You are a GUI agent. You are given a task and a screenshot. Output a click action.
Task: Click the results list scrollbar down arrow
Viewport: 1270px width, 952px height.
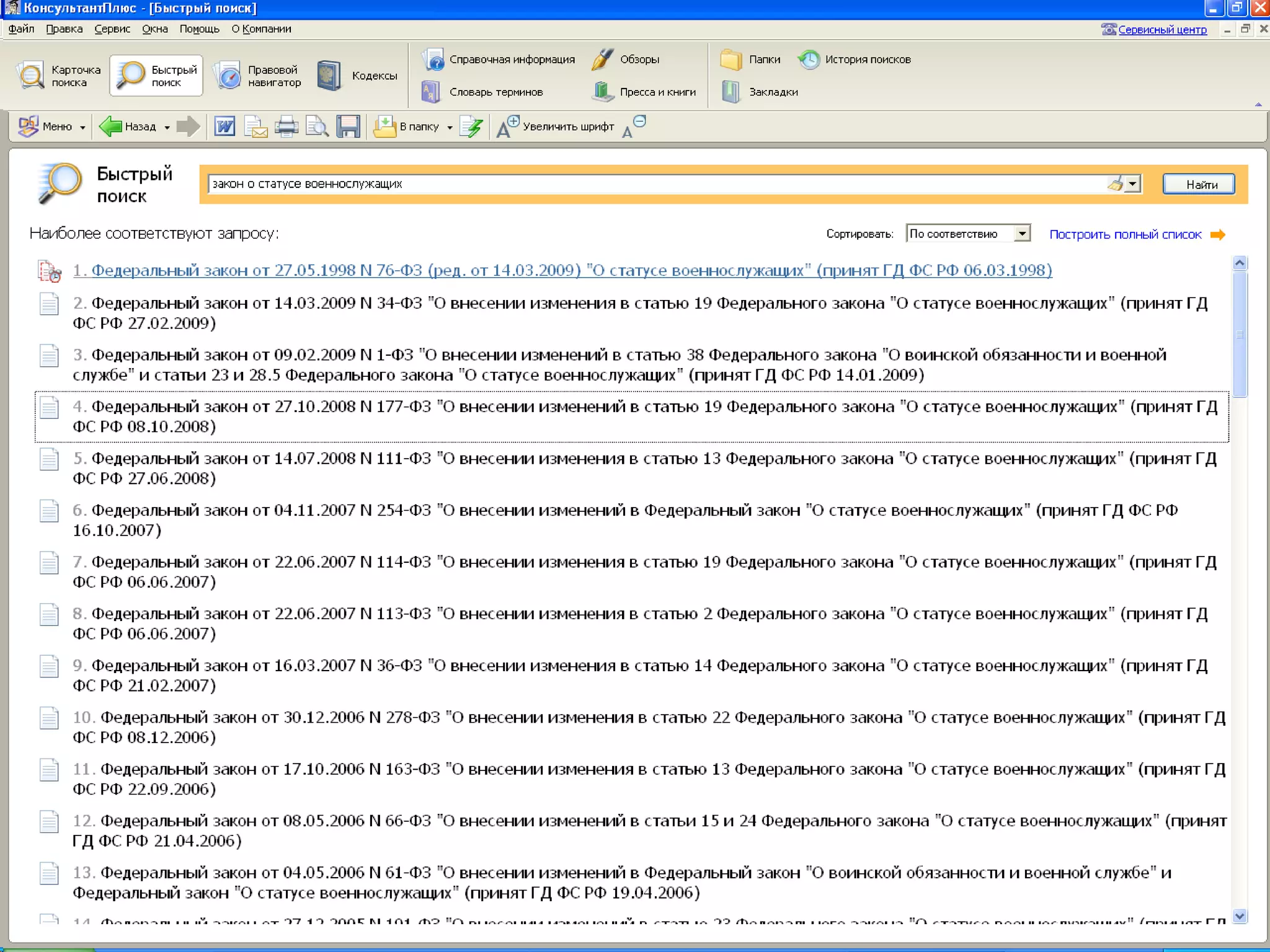[1239, 916]
